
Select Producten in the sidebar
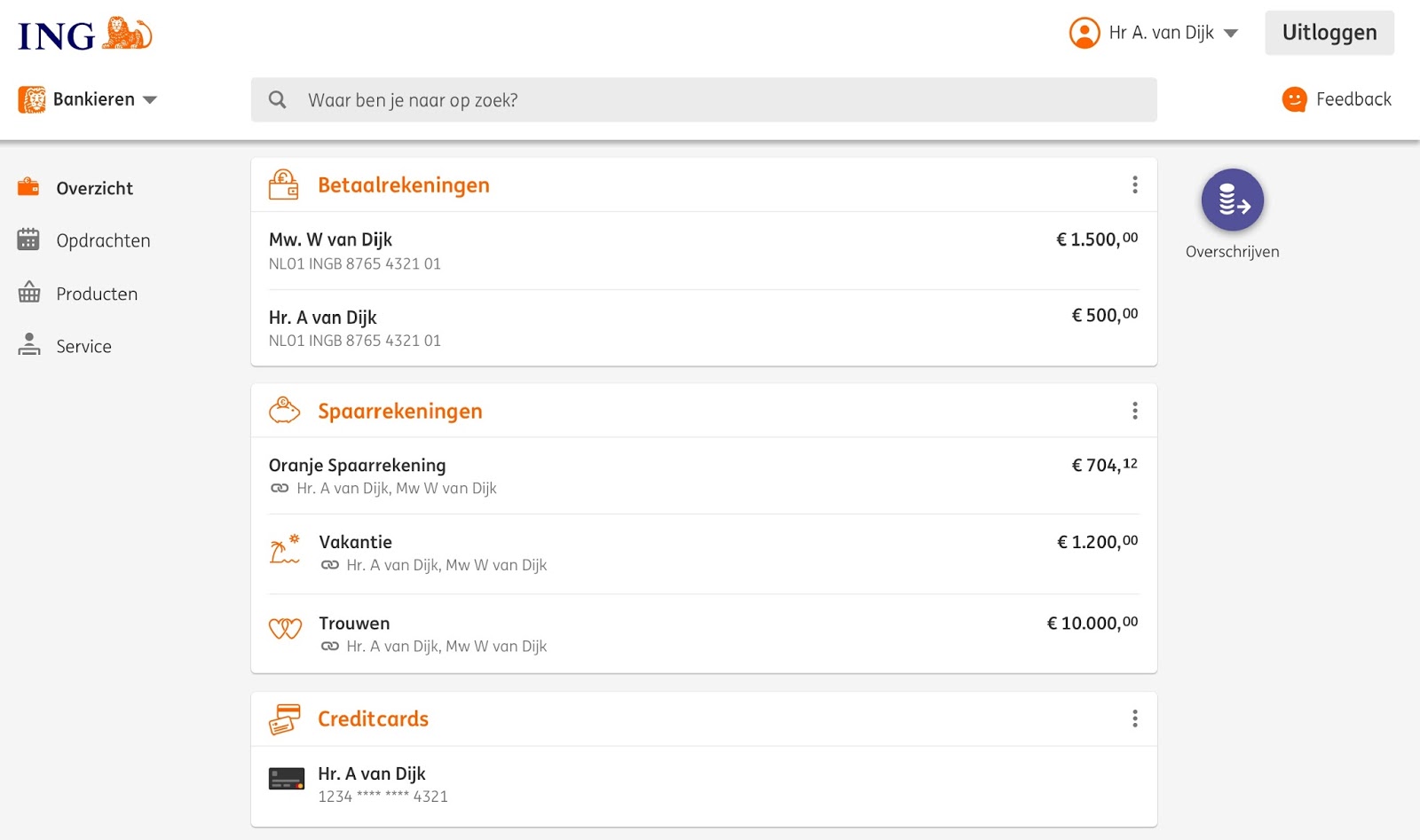point(97,294)
